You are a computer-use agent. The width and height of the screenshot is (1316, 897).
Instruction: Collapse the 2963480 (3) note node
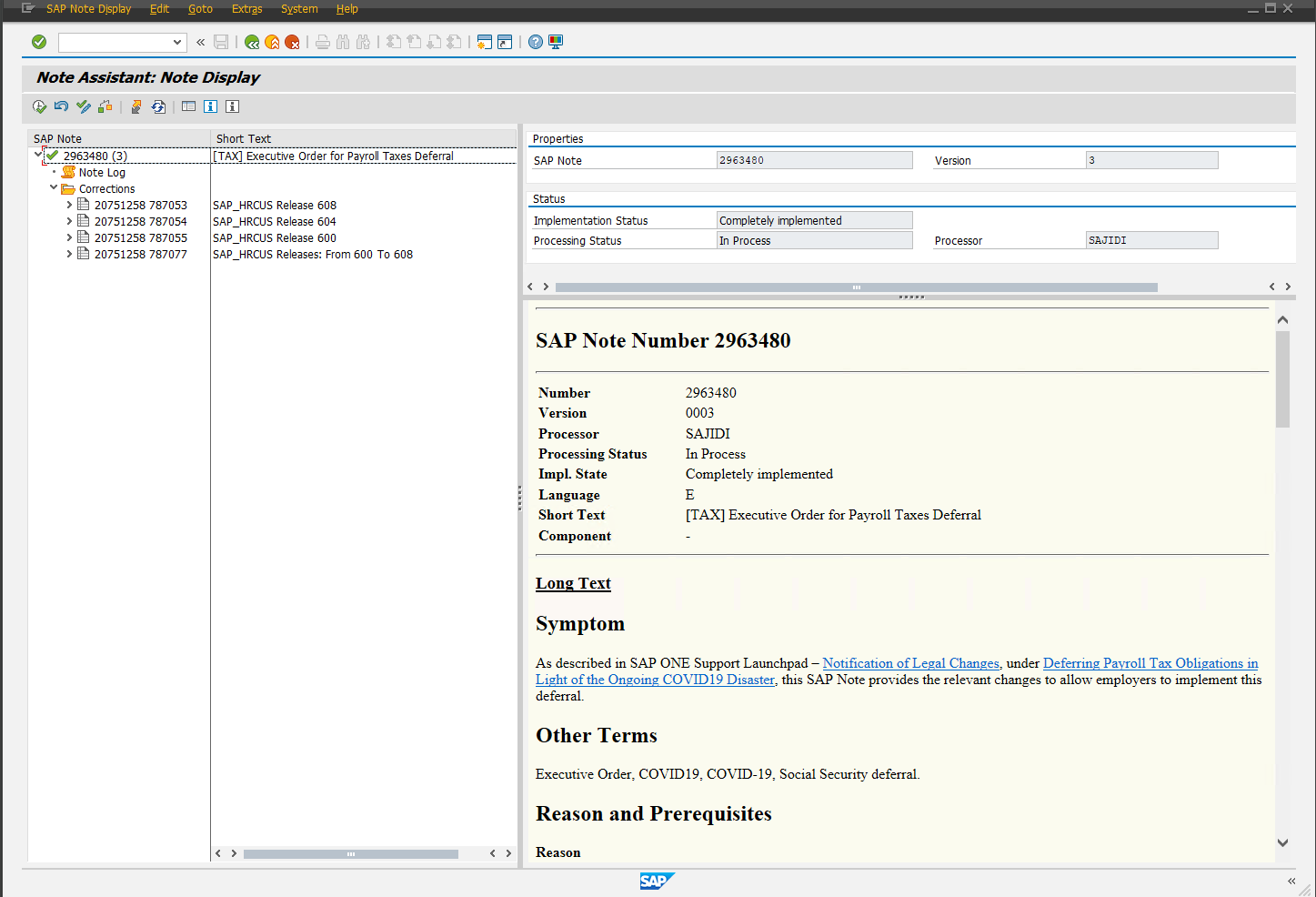point(38,155)
